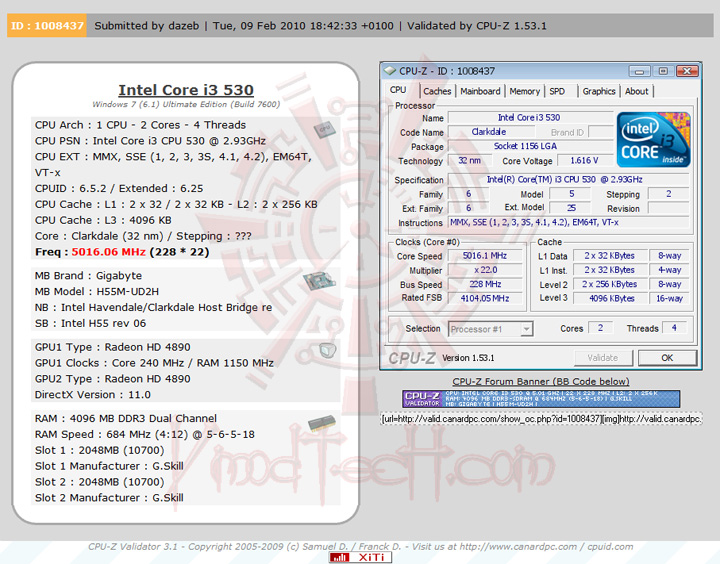The height and width of the screenshot is (564, 720).
Task: Select the SPD tab
Action: point(557,91)
